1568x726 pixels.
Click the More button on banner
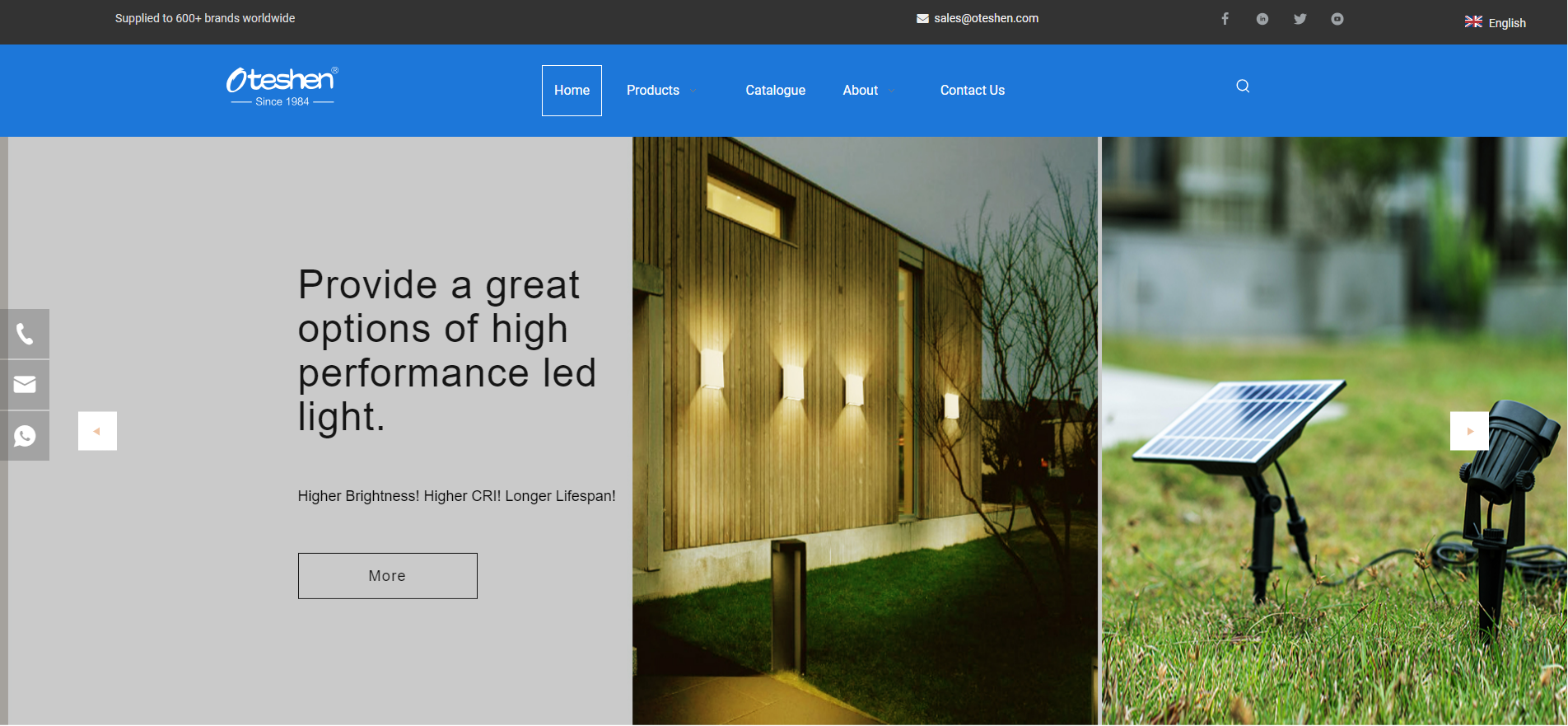pos(387,576)
